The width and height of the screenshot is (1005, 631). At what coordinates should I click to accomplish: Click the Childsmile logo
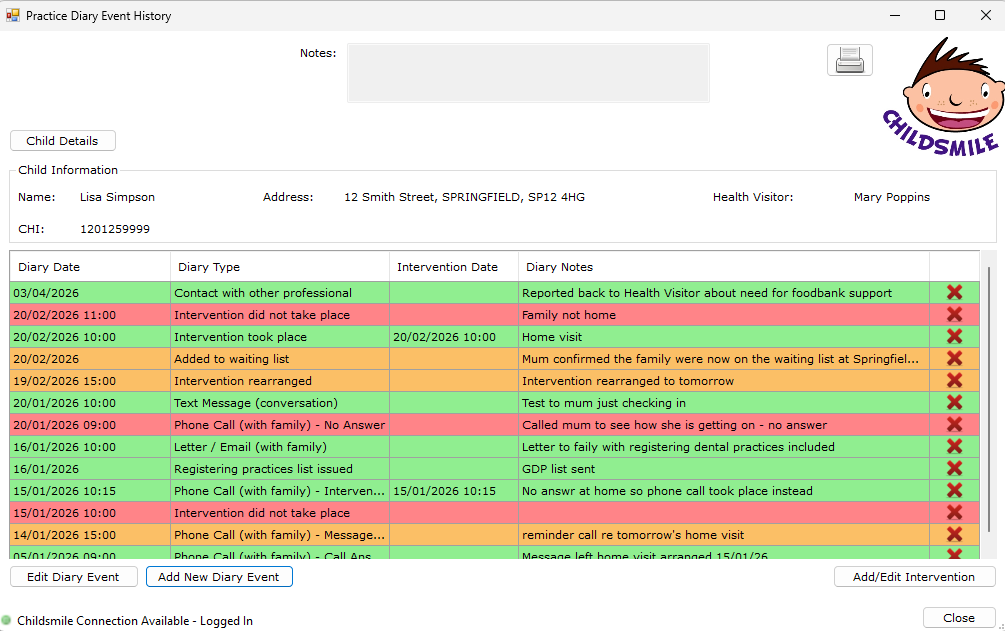942,97
